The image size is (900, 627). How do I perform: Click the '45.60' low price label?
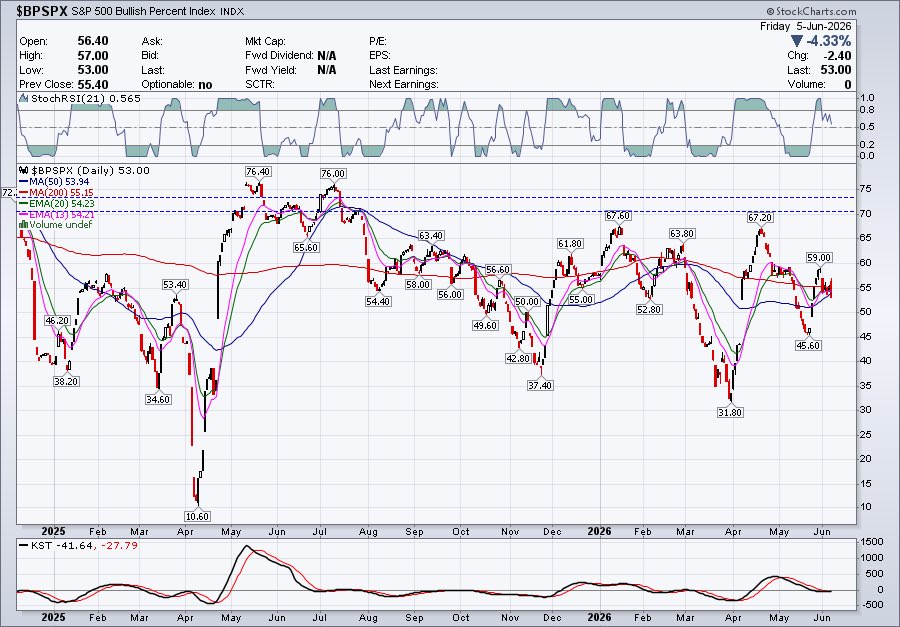click(x=808, y=346)
